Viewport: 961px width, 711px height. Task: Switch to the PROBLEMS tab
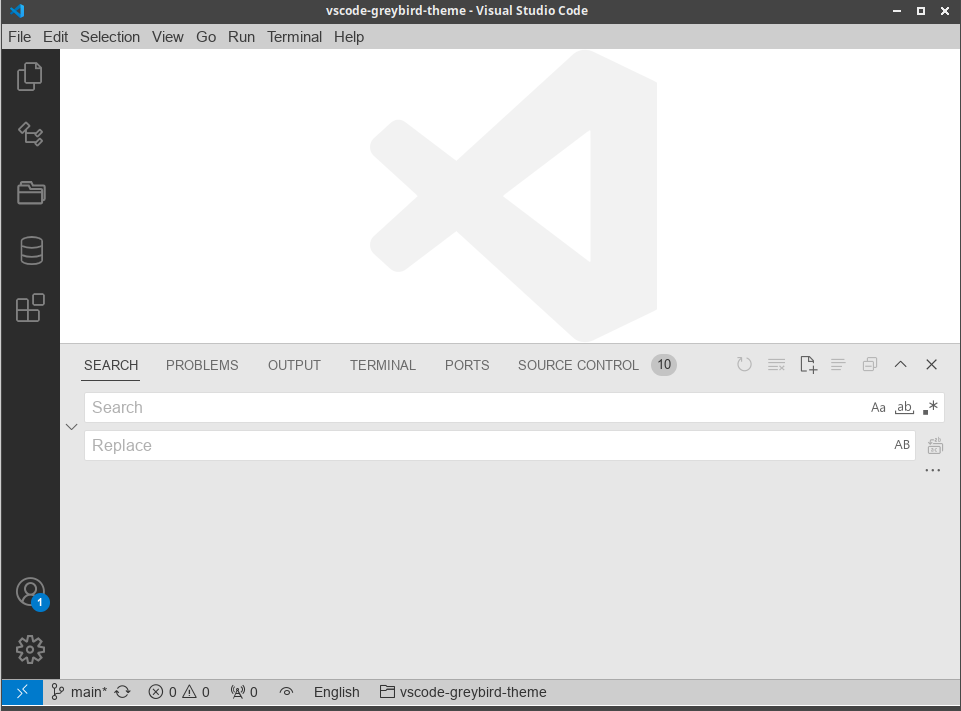(x=202, y=365)
